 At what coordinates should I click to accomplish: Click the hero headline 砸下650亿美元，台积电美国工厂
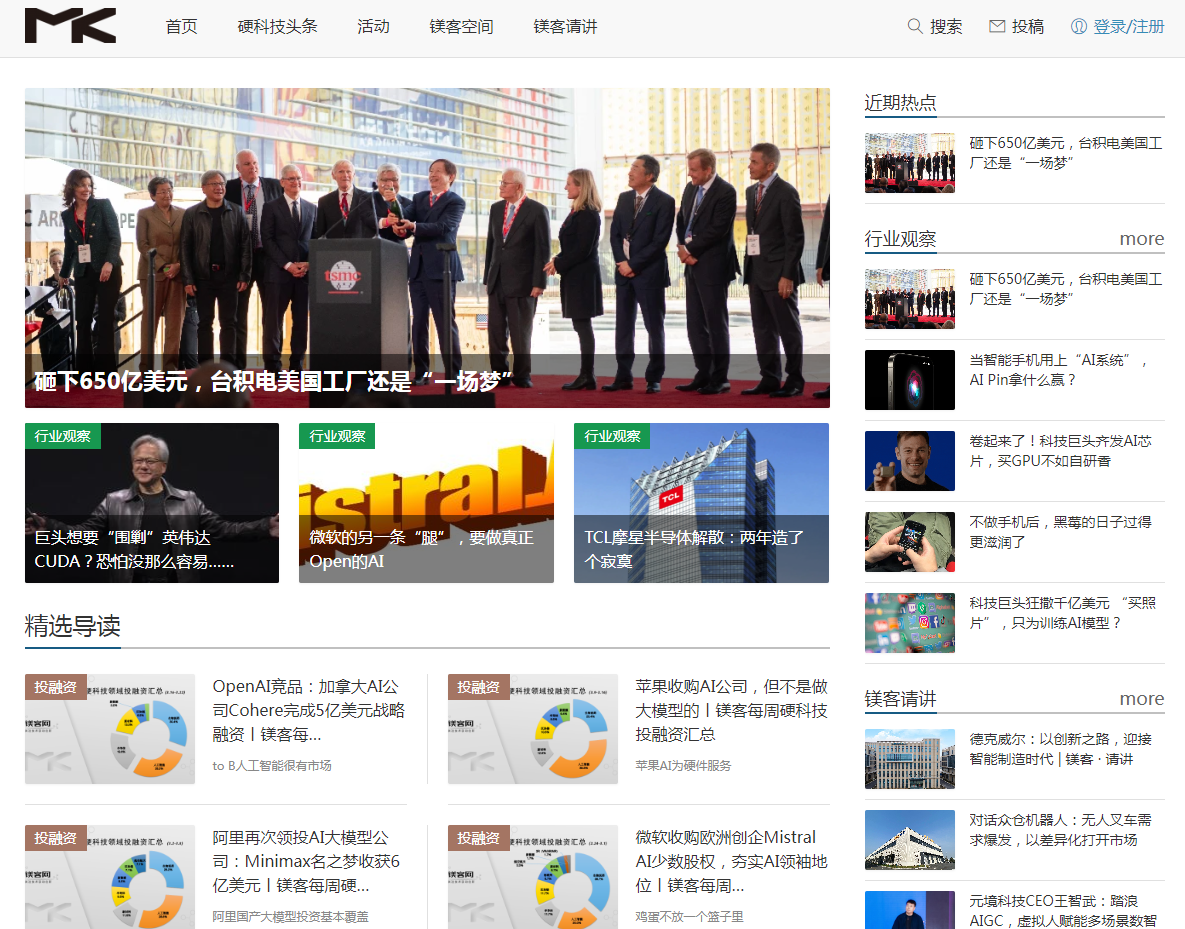(x=273, y=381)
